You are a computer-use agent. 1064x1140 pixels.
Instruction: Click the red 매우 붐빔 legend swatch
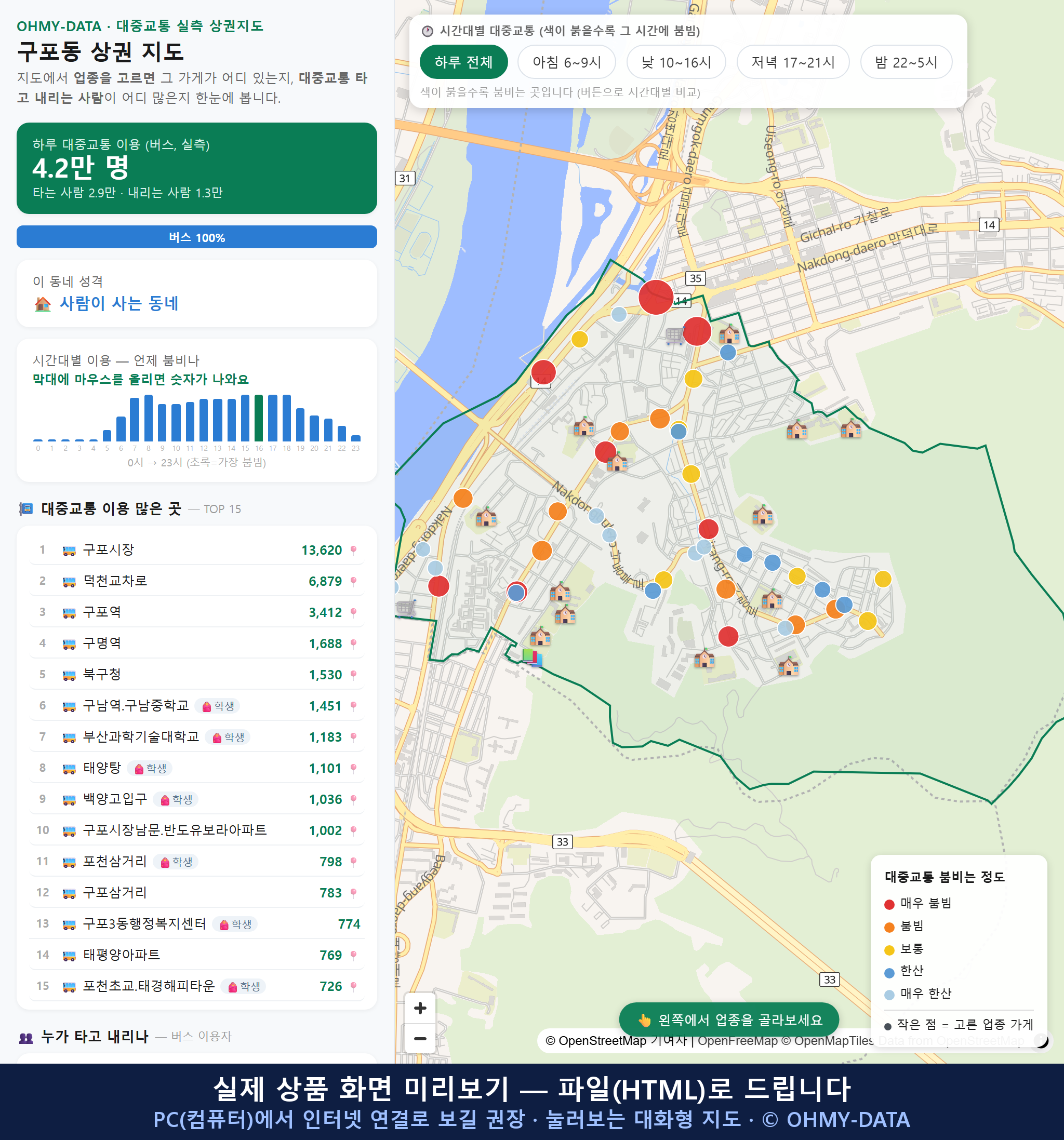[x=889, y=904]
